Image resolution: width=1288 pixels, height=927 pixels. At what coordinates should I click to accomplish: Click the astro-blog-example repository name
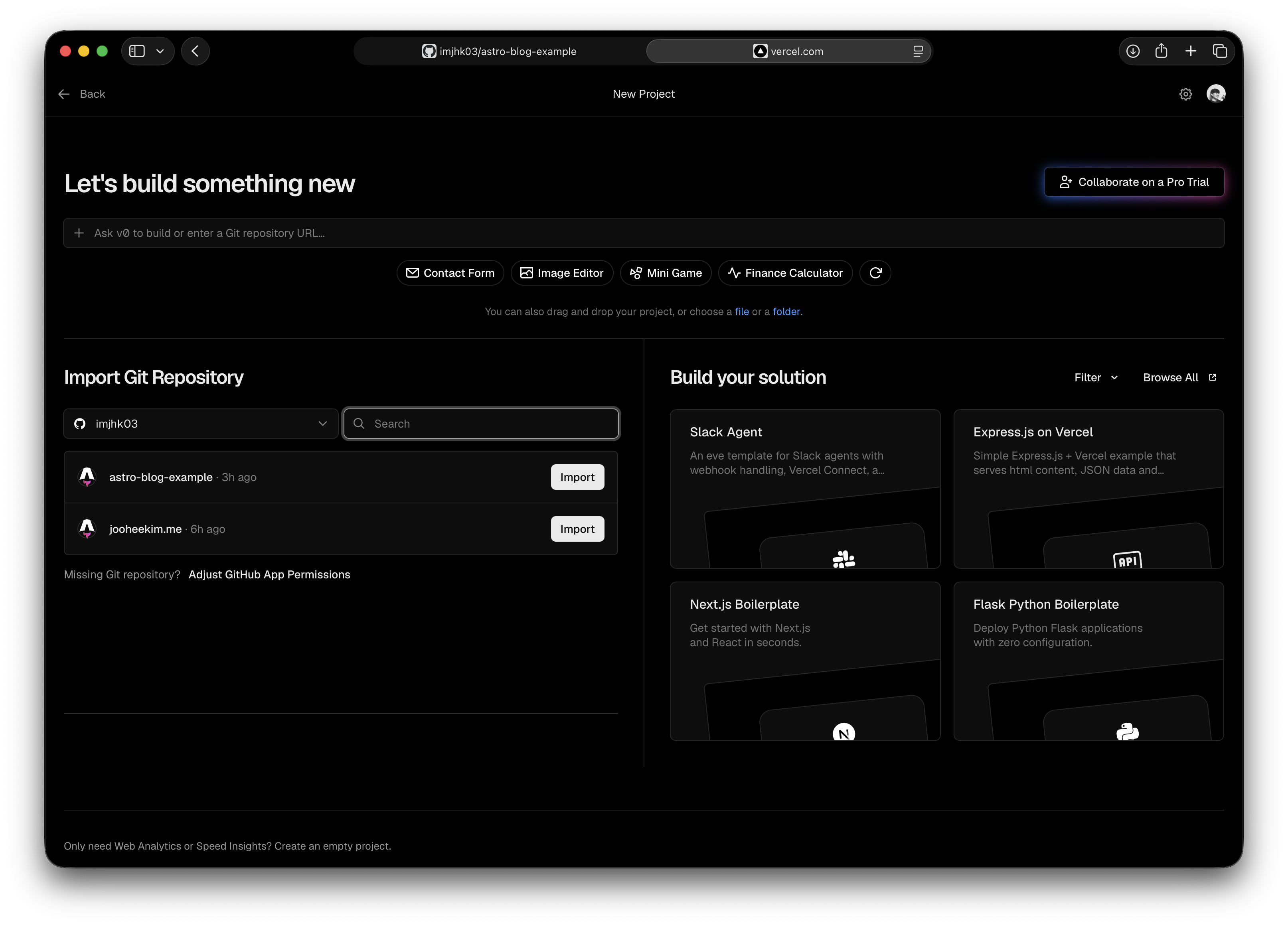pos(161,477)
